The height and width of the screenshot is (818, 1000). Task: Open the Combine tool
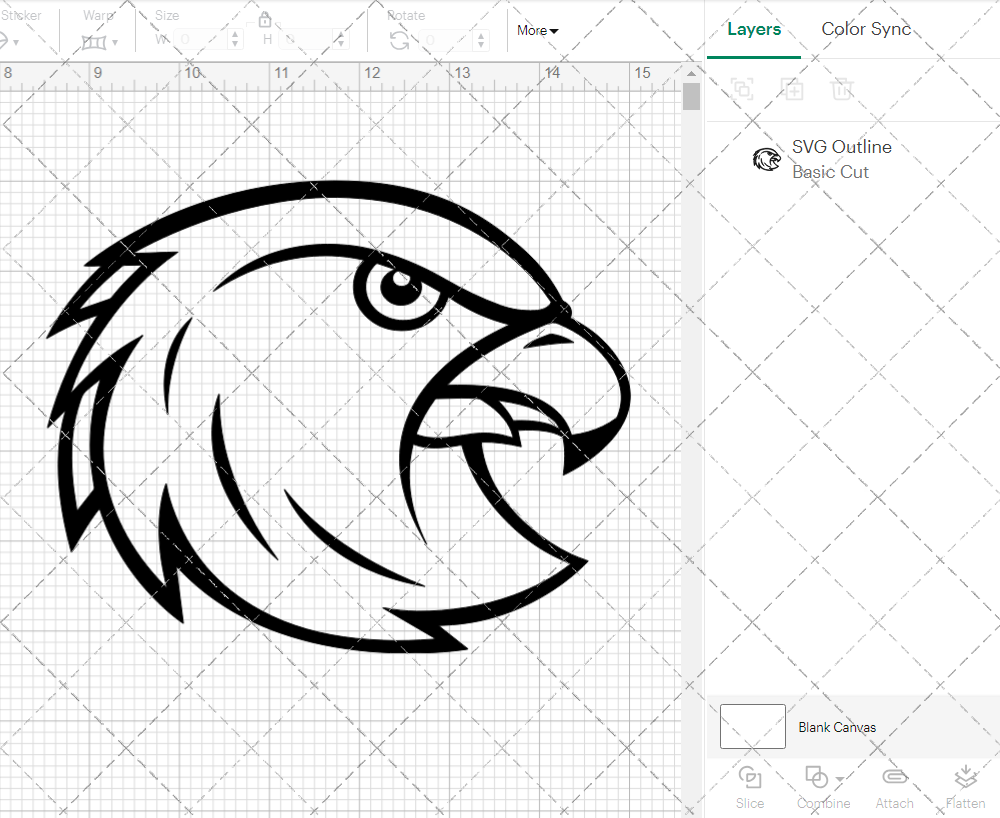[x=817, y=786]
